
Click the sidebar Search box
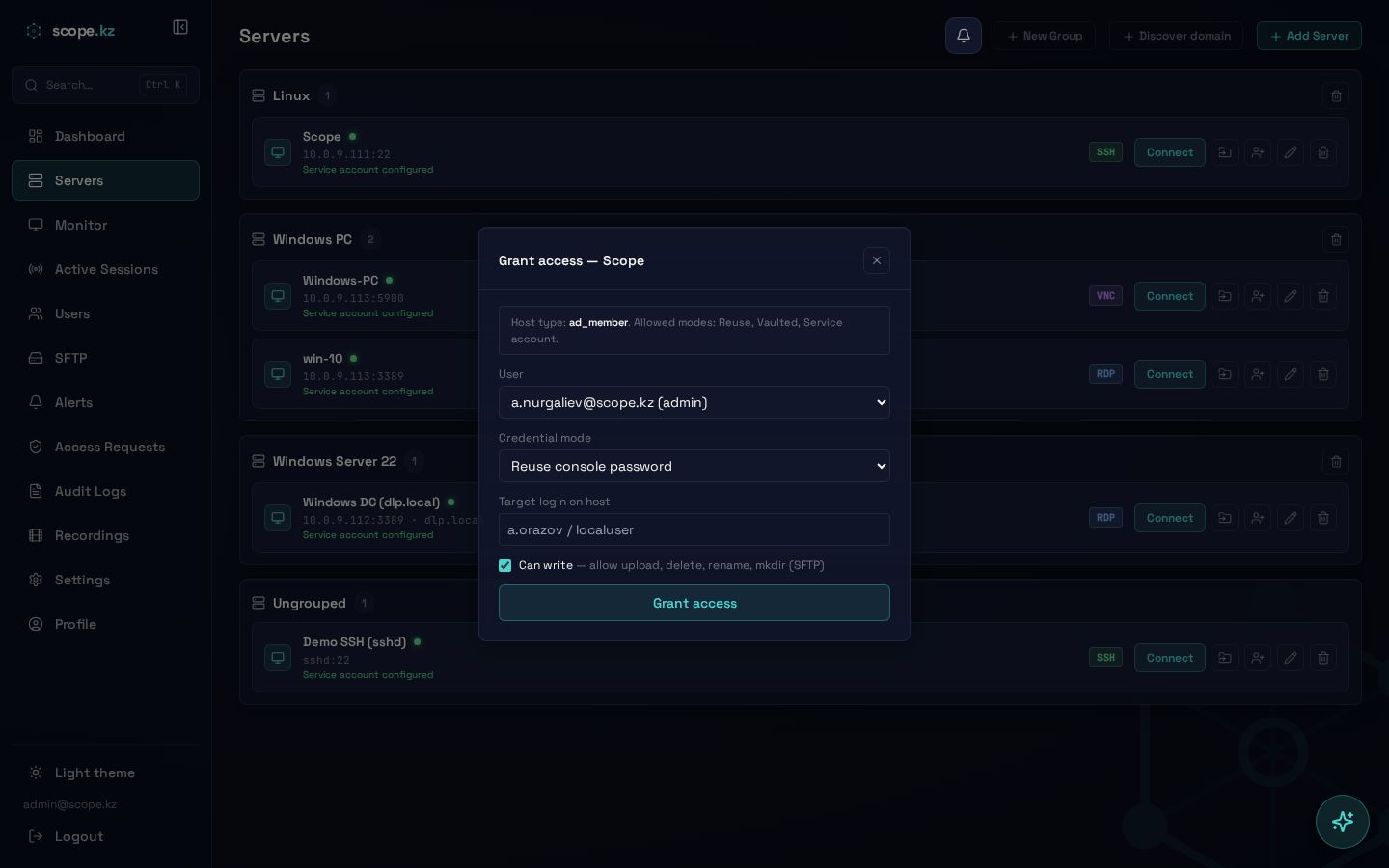(105, 85)
